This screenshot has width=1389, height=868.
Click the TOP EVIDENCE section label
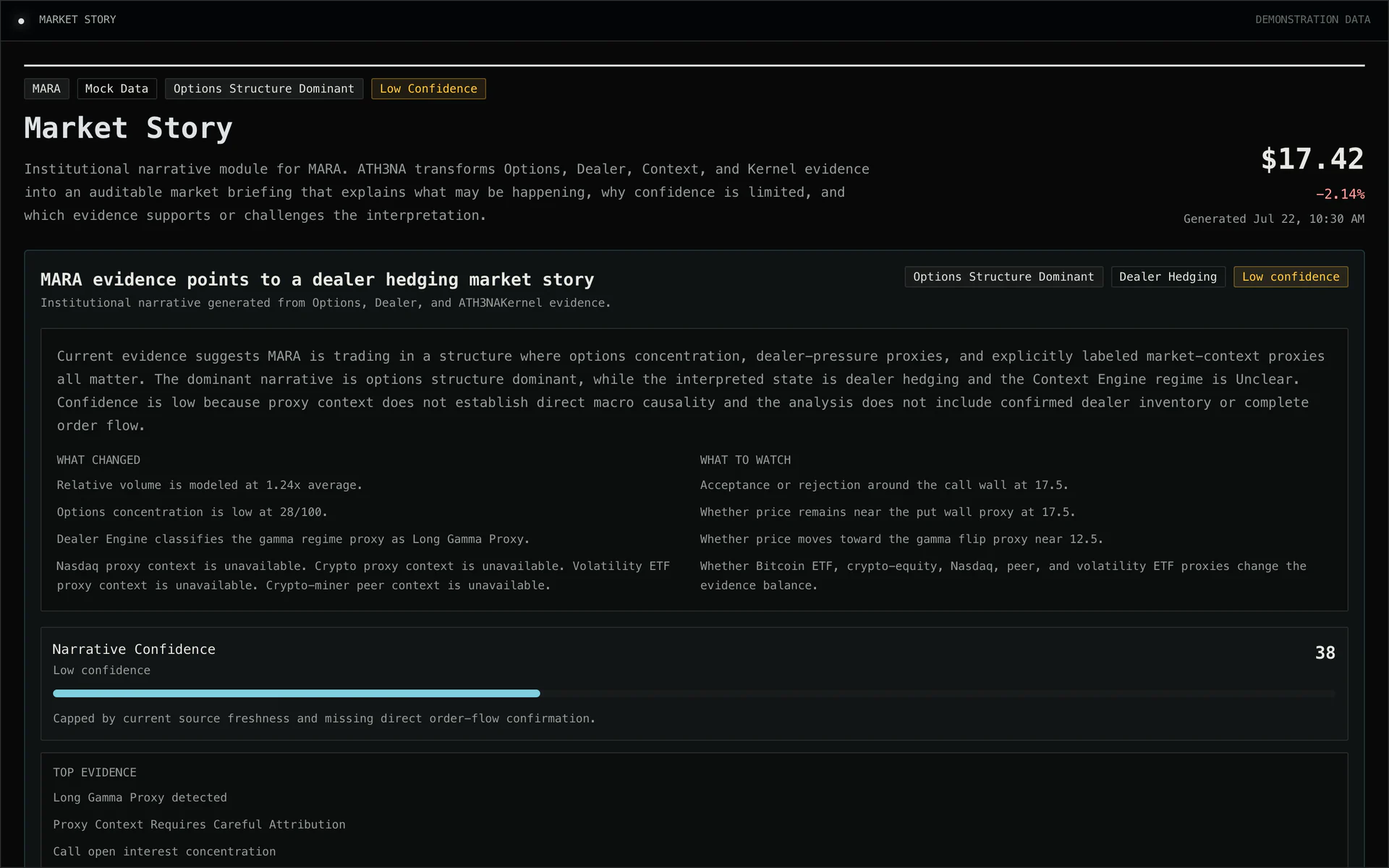click(95, 773)
